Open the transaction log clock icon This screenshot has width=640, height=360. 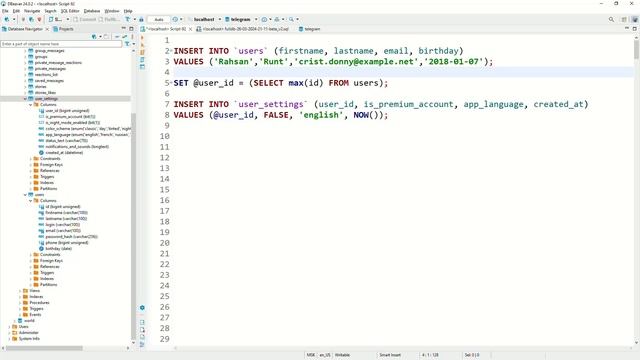[175, 19]
